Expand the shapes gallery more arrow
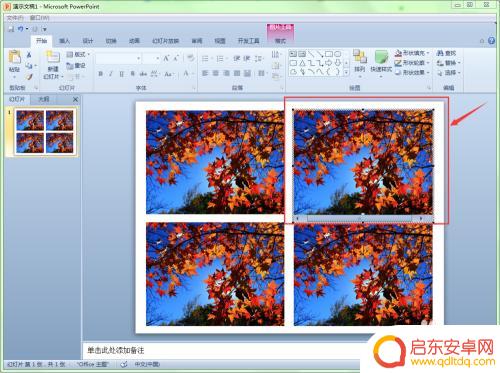 [346, 72]
